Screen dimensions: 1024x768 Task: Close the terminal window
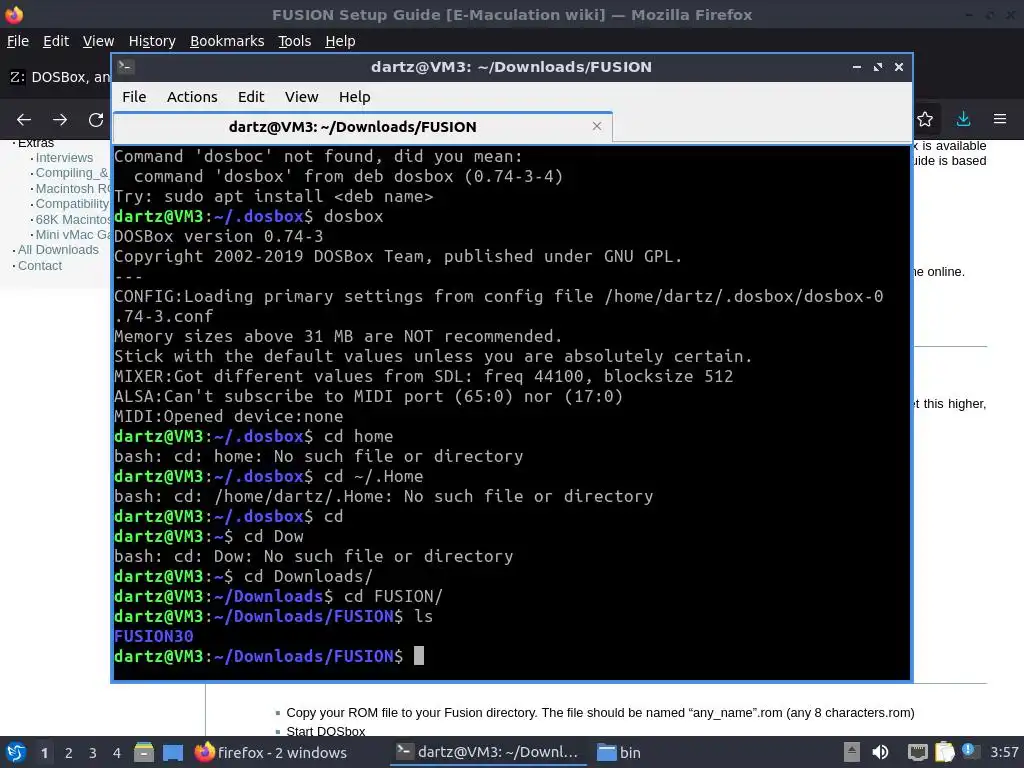(899, 67)
